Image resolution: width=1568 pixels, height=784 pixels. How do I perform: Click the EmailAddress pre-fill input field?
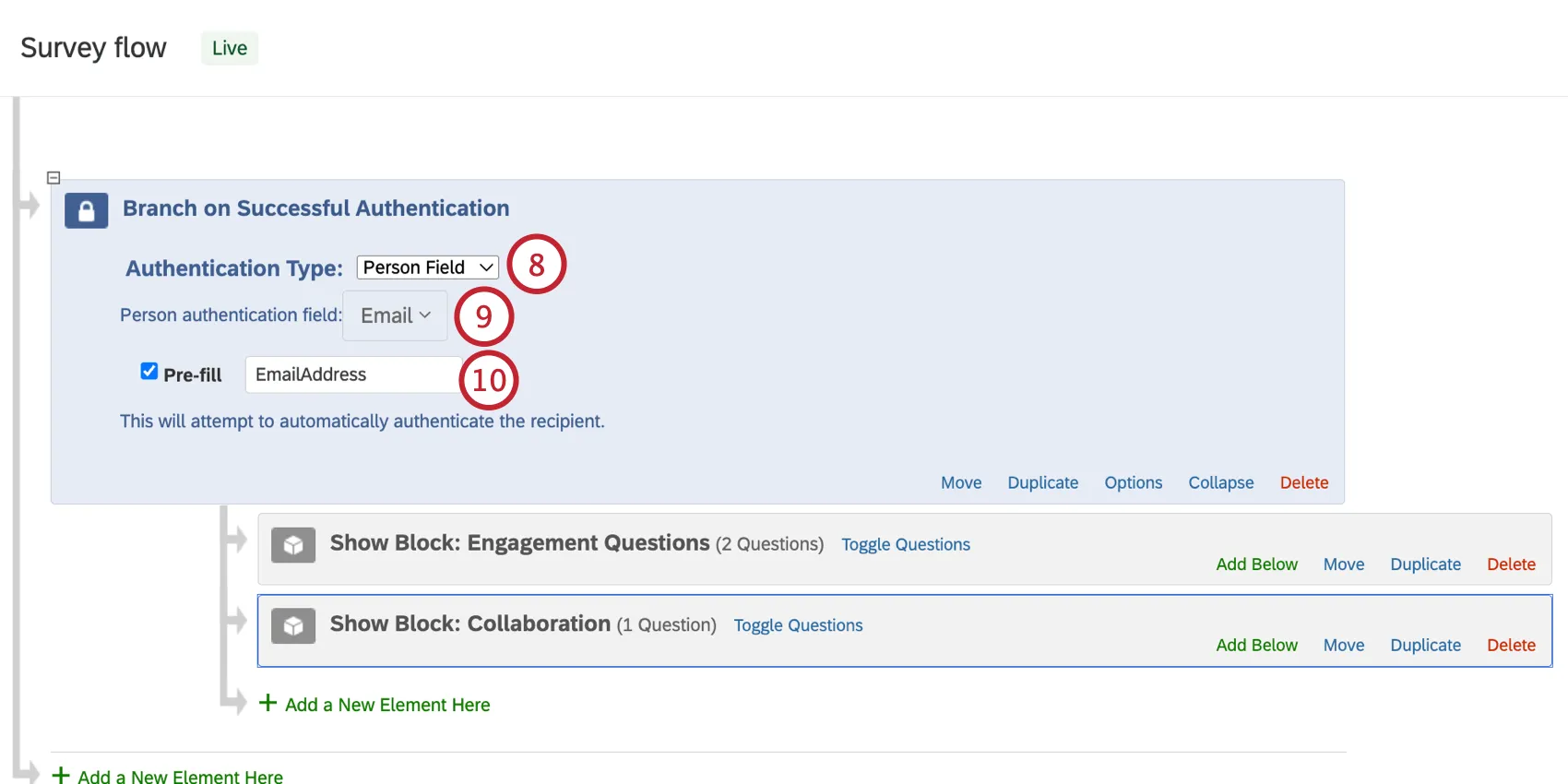[x=352, y=374]
